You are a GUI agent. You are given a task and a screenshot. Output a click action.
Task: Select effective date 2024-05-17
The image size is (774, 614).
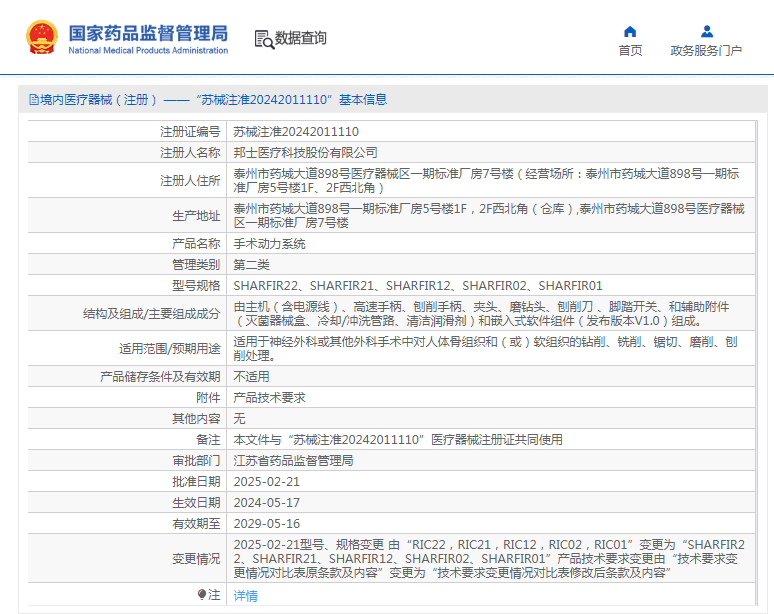pos(267,502)
